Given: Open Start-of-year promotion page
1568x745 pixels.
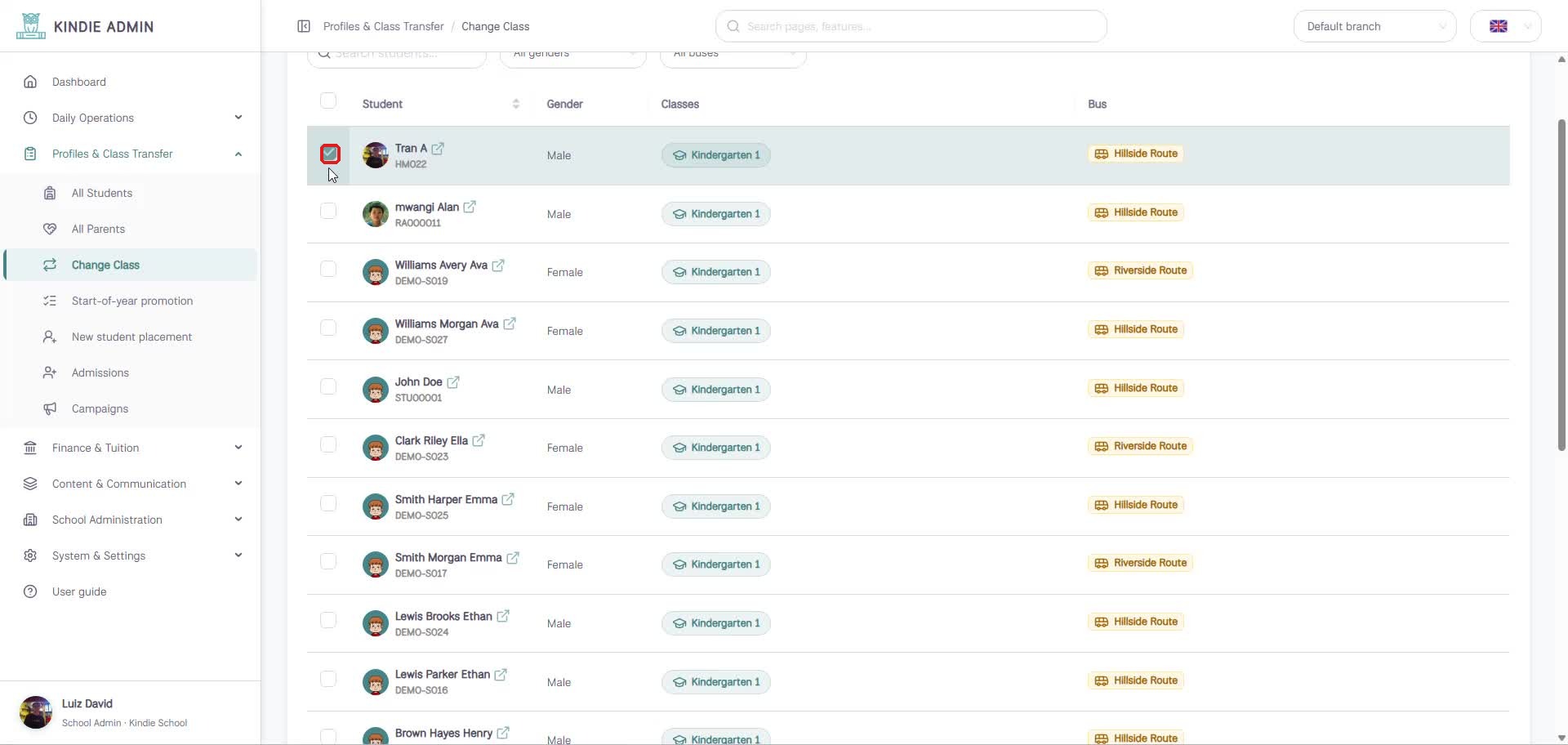Looking at the screenshot, I should pyautogui.click(x=131, y=301).
